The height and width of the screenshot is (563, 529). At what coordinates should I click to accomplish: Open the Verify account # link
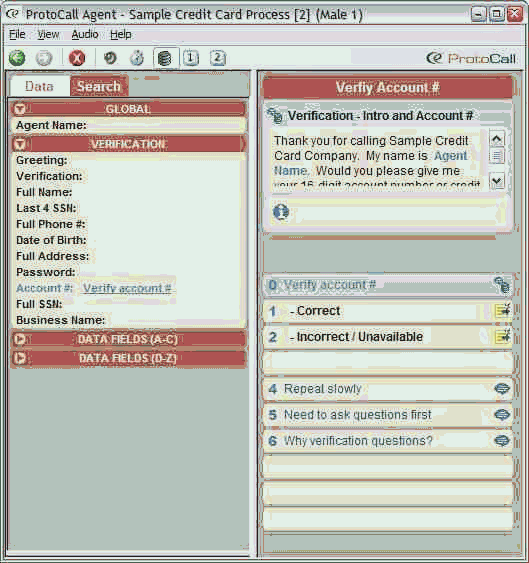(127, 288)
